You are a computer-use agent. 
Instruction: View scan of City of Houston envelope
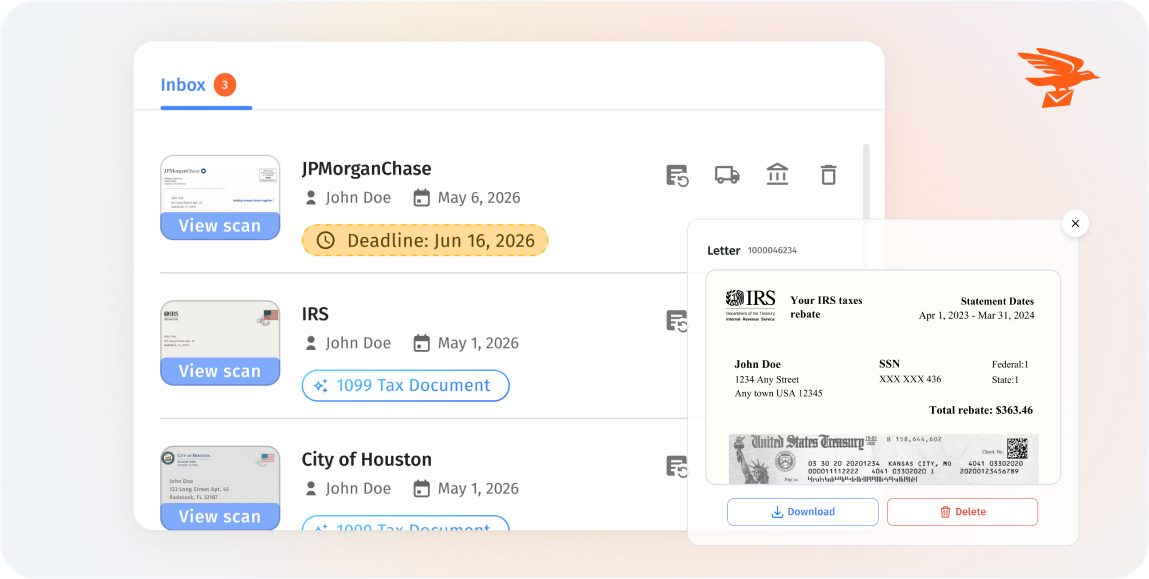[220, 516]
